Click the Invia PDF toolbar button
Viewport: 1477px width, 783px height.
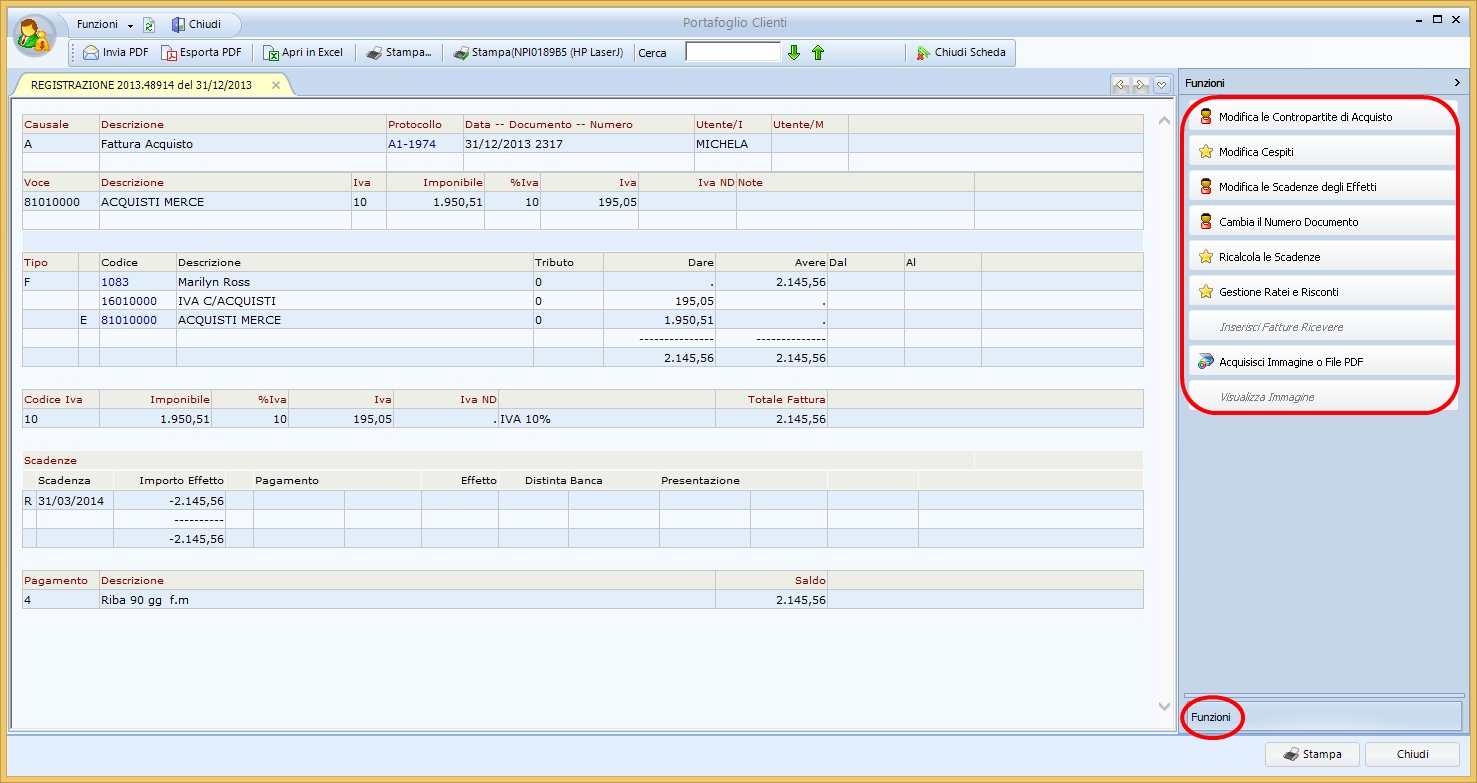(115, 52)
